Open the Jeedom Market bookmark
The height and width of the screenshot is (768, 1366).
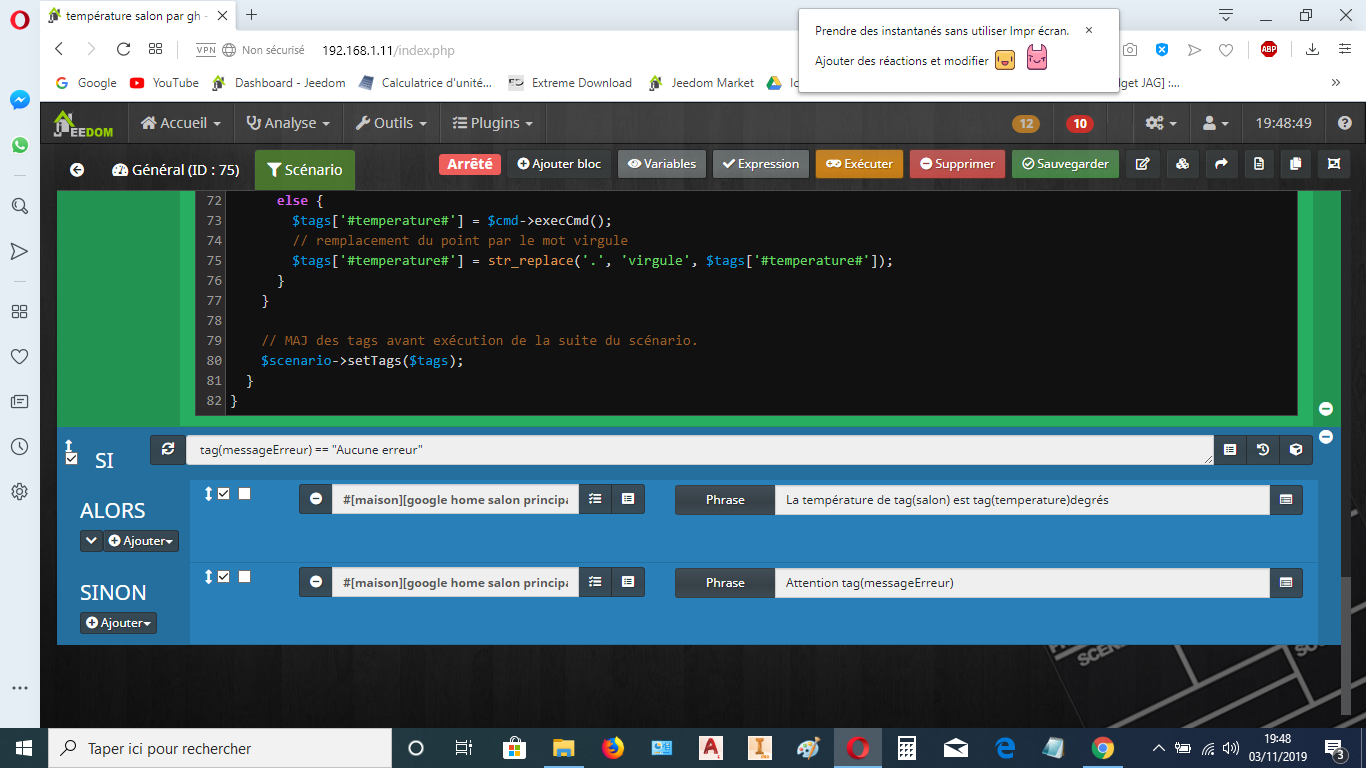coord(702,83)
